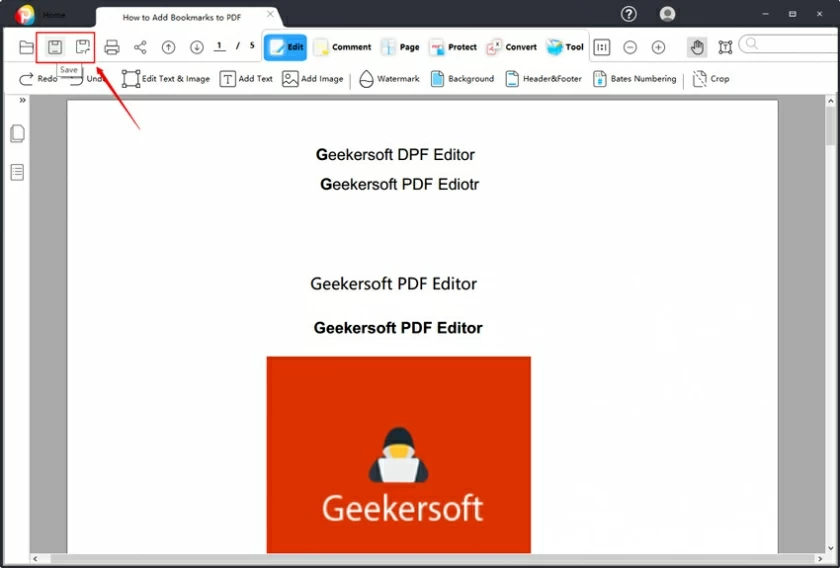Go to the previous page with the up arrow
Image resolution: width=840 pixels, height=568 pixels.
click(168, 47)
